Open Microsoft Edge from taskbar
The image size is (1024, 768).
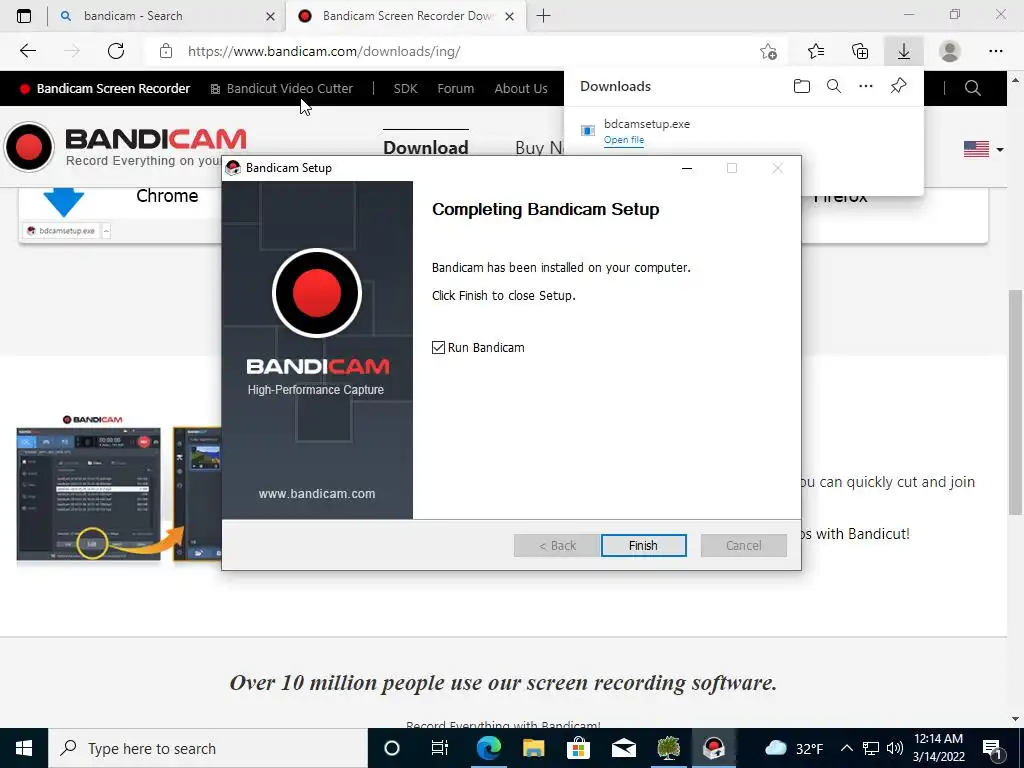point(488,748)
